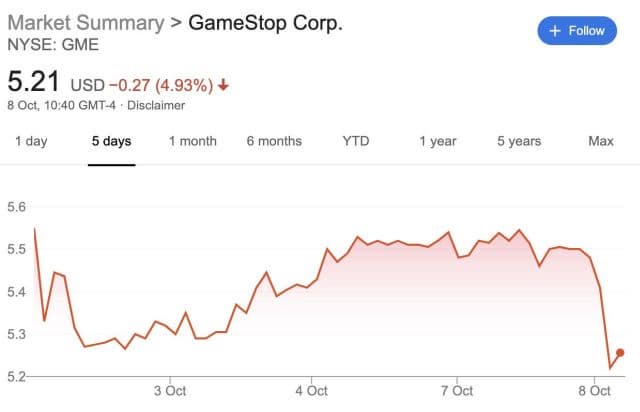
Task: Click the red endpoint dot on chart
Action: click(x=620, y=352)
